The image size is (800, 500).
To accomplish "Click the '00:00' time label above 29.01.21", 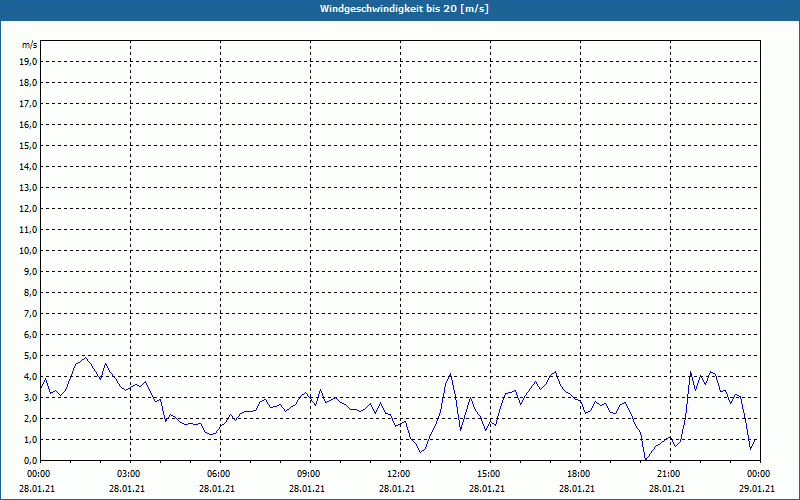I will tap(758, 474).
